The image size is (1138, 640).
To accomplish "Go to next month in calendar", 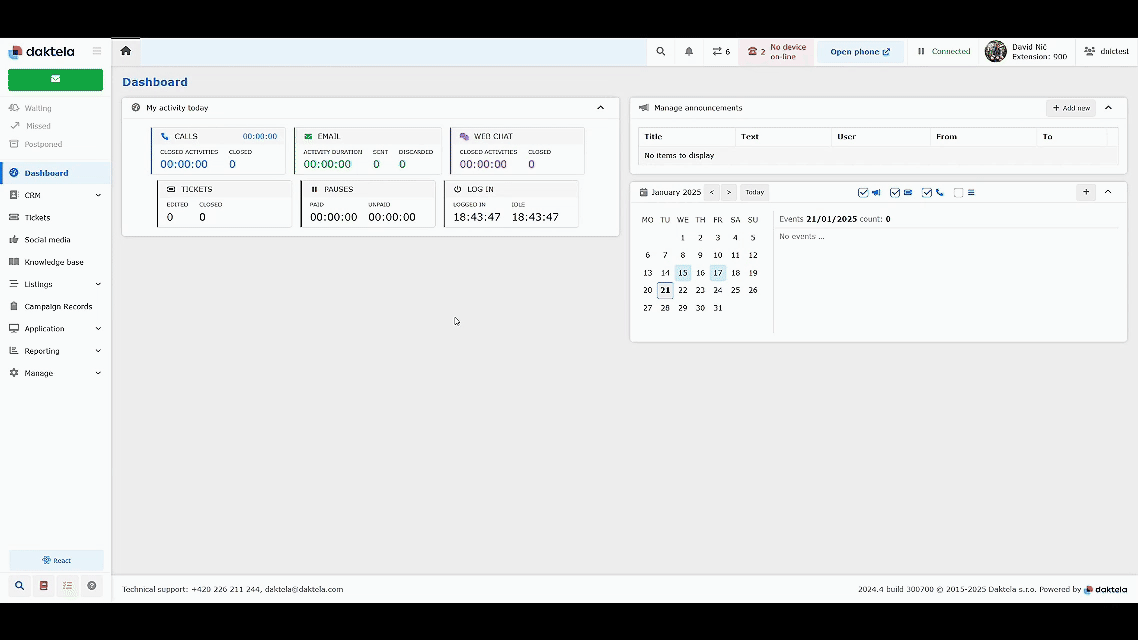I will [x=729, y=192].
